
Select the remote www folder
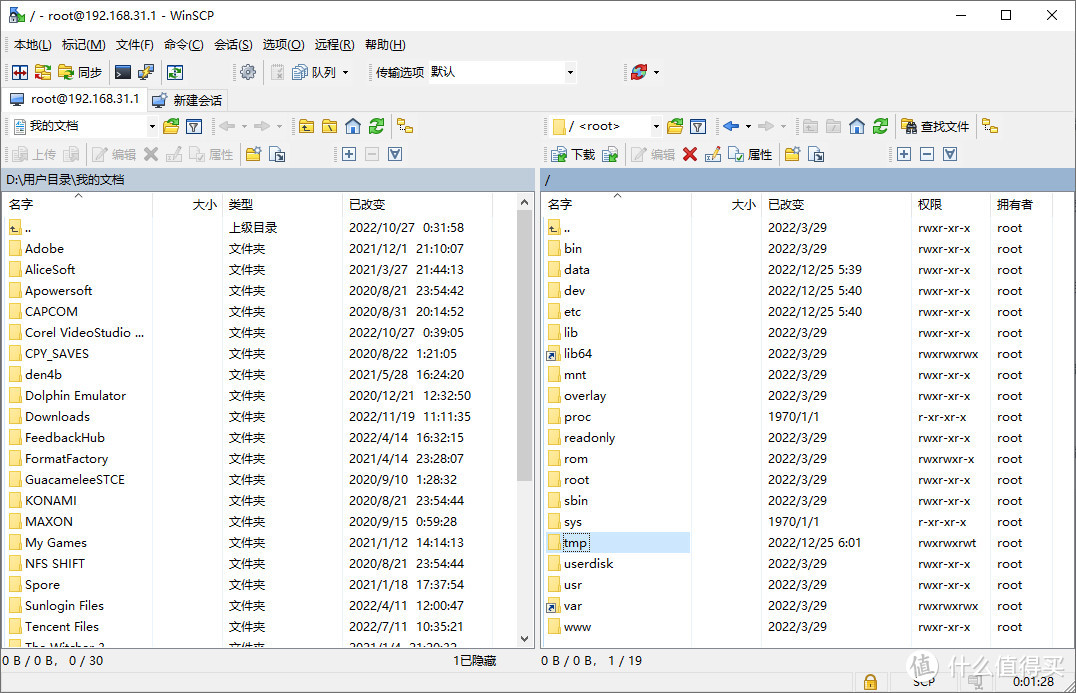coord(577,626)
